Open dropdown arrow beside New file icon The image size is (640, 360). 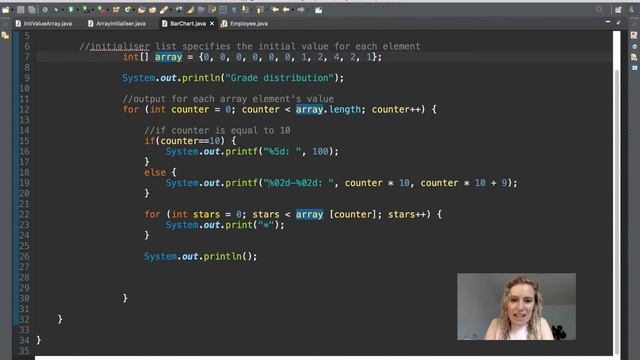(12, 10)
